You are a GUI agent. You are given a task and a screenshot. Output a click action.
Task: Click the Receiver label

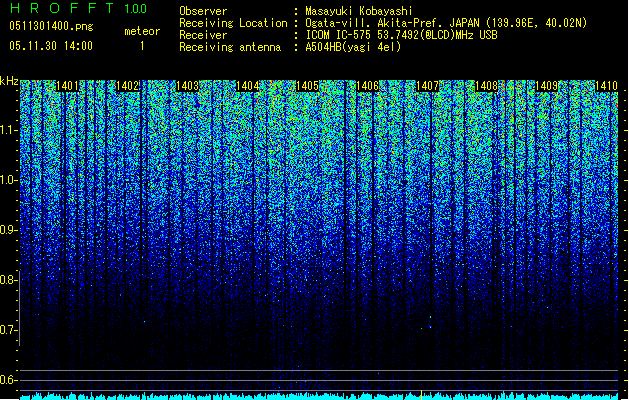coord(203,35)
